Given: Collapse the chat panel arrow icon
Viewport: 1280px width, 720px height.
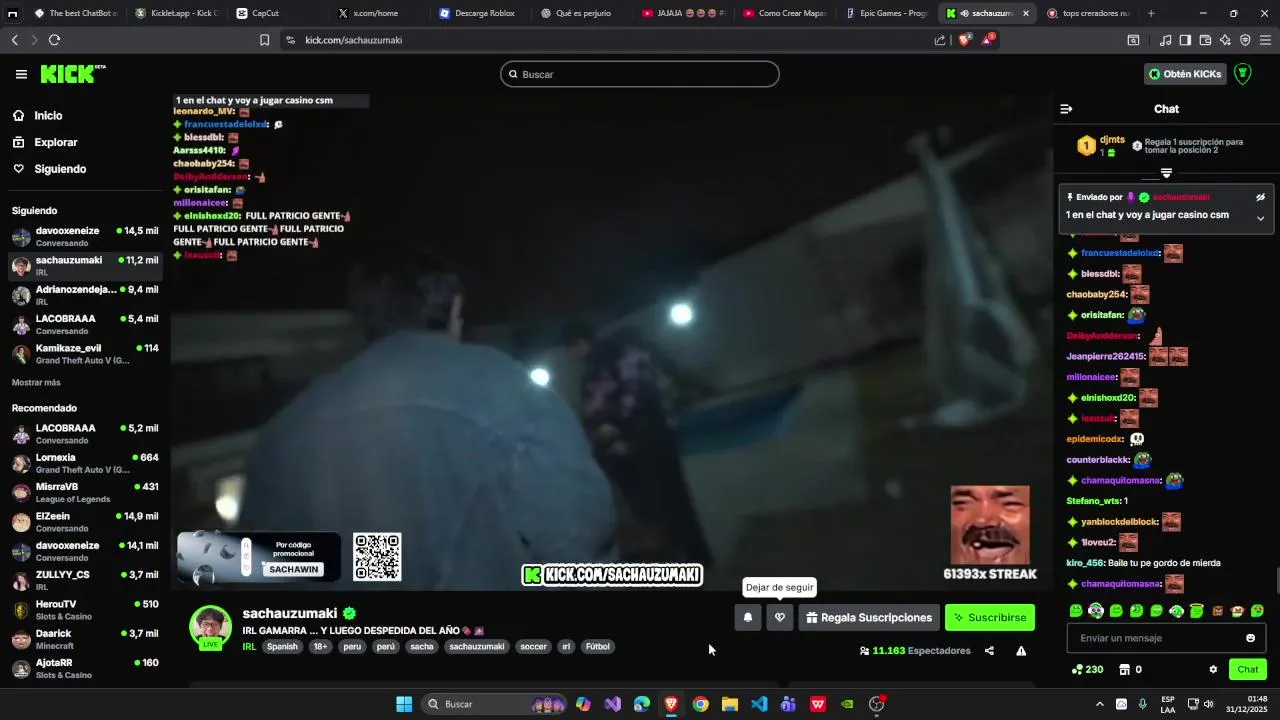Looking at the screenshot, I should (1066, 109).
